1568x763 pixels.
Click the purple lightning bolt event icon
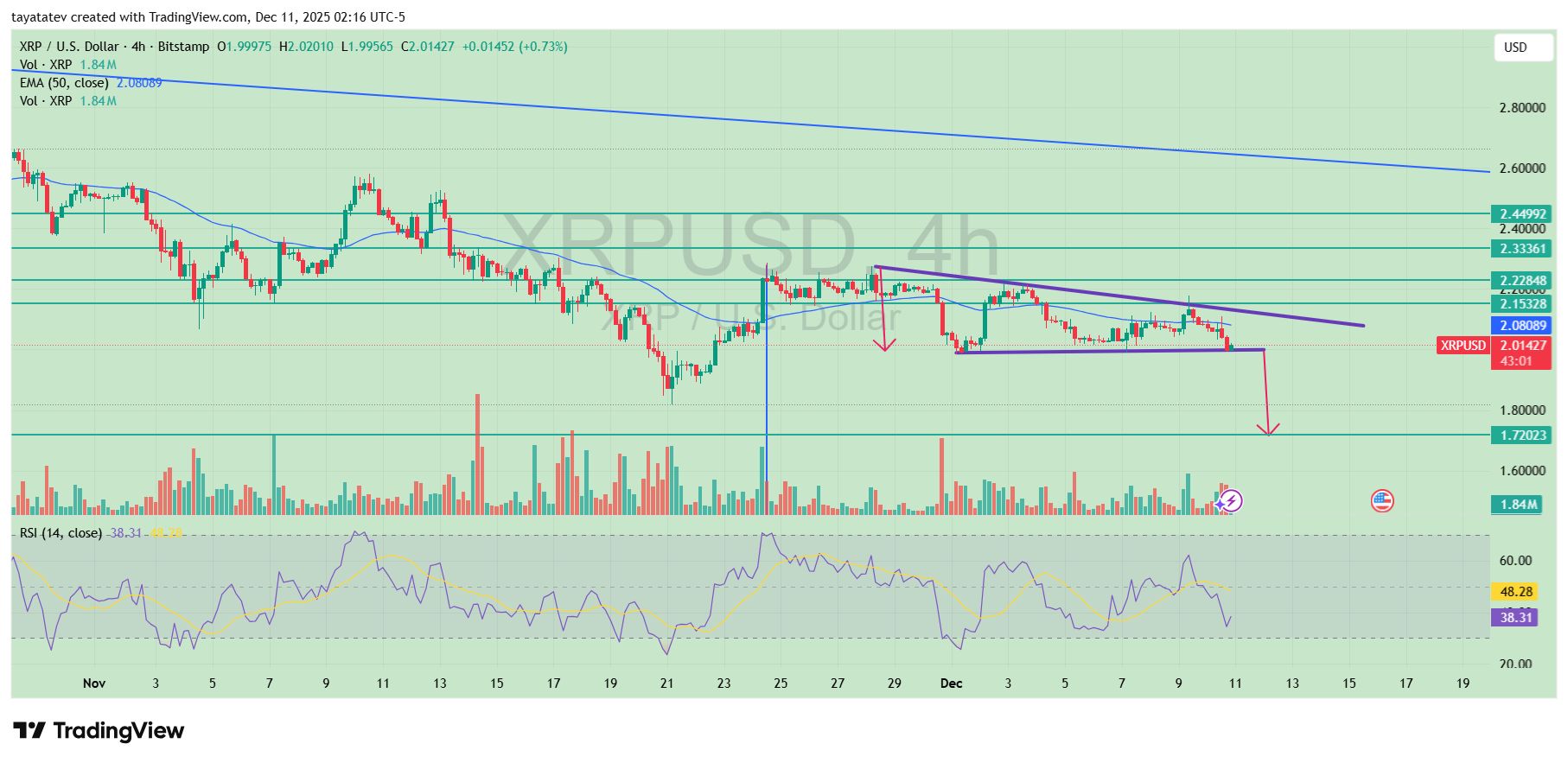point(1229,501)
